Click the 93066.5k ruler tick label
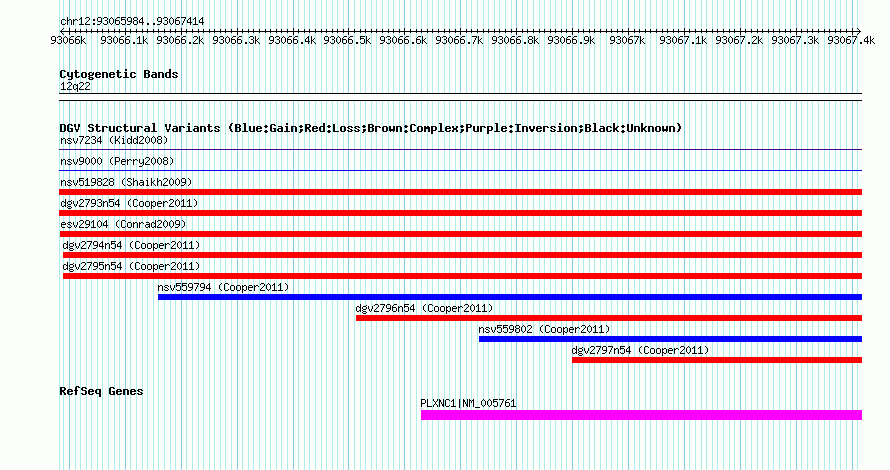Screen dimensions: 890x470 click(x=347, y=40)
